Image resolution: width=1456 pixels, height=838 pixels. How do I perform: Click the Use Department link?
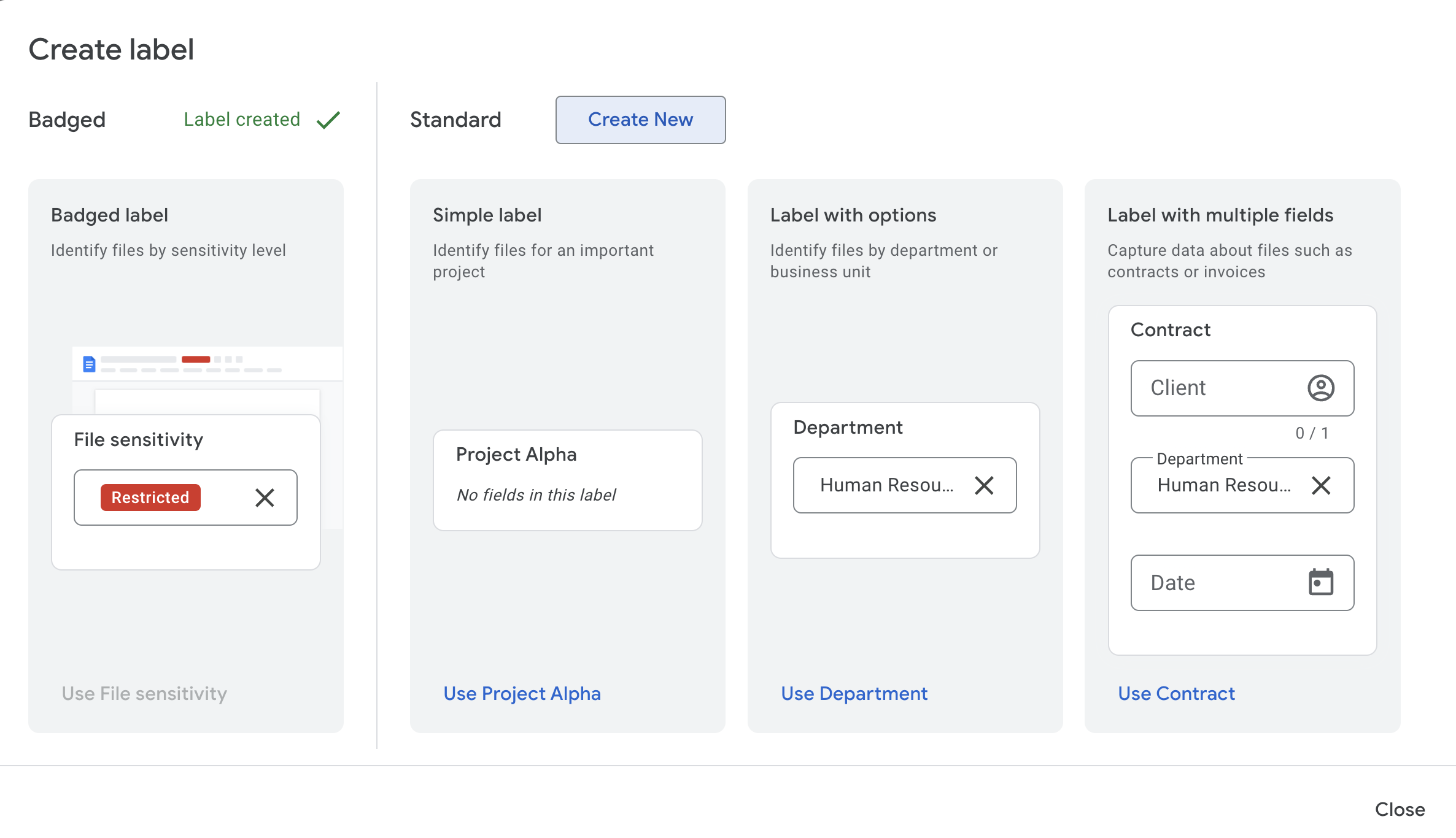tap(854, 694)
